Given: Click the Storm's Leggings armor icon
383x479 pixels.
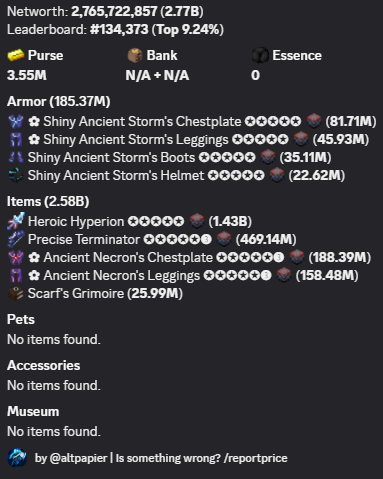Looking at the screenshot, I should [x=16, y=139].
